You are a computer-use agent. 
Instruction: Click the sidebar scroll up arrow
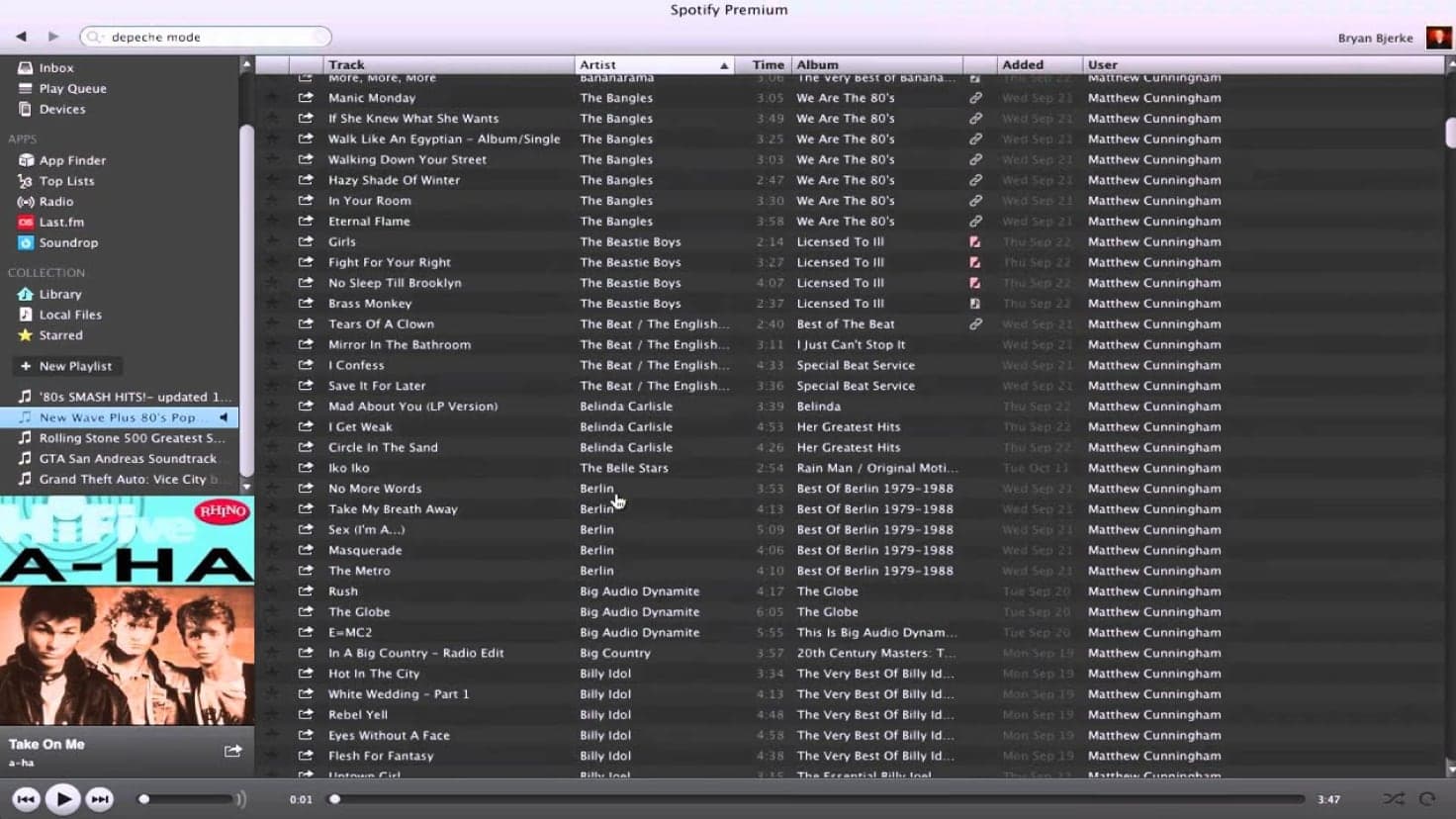click(246, 65)
